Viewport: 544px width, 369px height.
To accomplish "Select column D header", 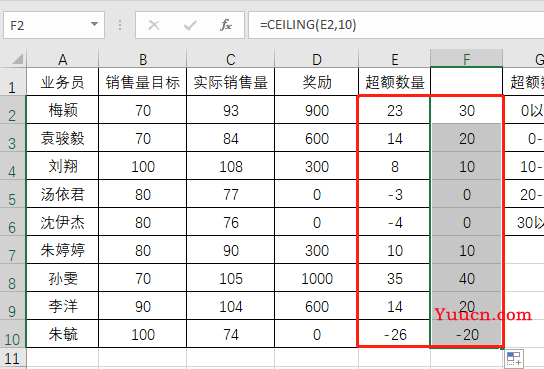I will 316,59.
